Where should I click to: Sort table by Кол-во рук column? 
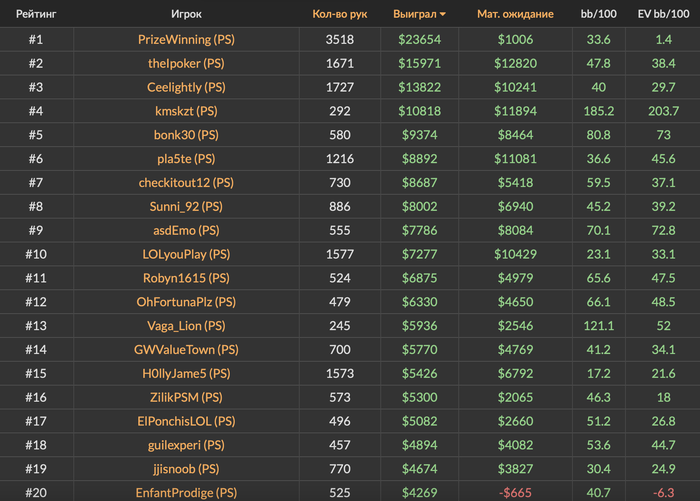(x=340, y=14)
